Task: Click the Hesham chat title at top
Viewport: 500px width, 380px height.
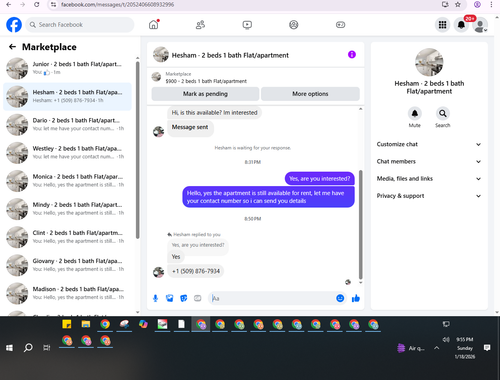Action: (230, 55)
